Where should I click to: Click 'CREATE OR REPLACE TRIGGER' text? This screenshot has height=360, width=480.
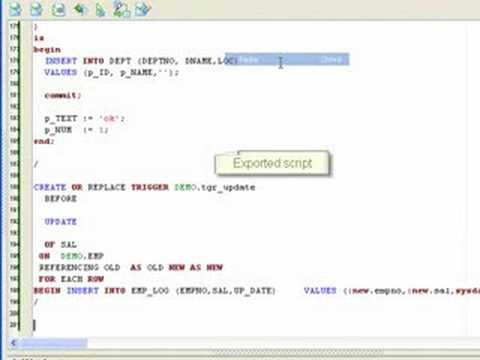(x=101, y=187)
